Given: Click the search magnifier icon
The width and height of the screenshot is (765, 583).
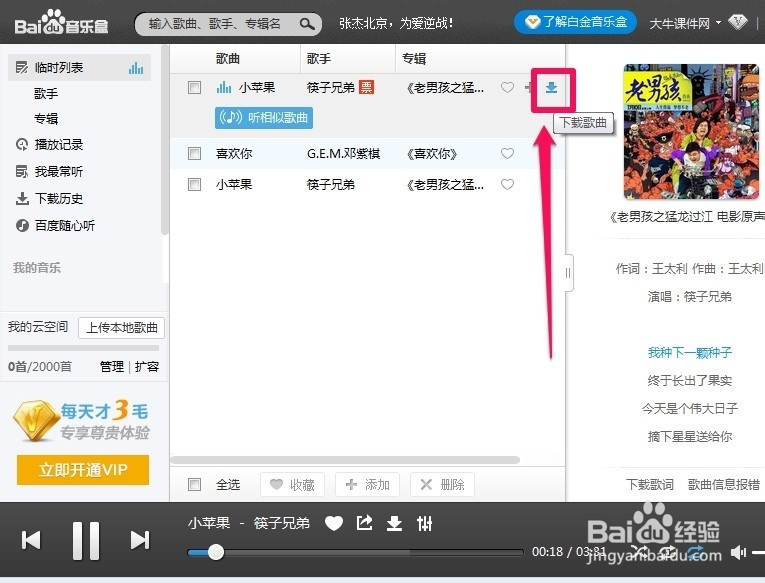Looking at the screenshot, I should click(x=307, y=23).
